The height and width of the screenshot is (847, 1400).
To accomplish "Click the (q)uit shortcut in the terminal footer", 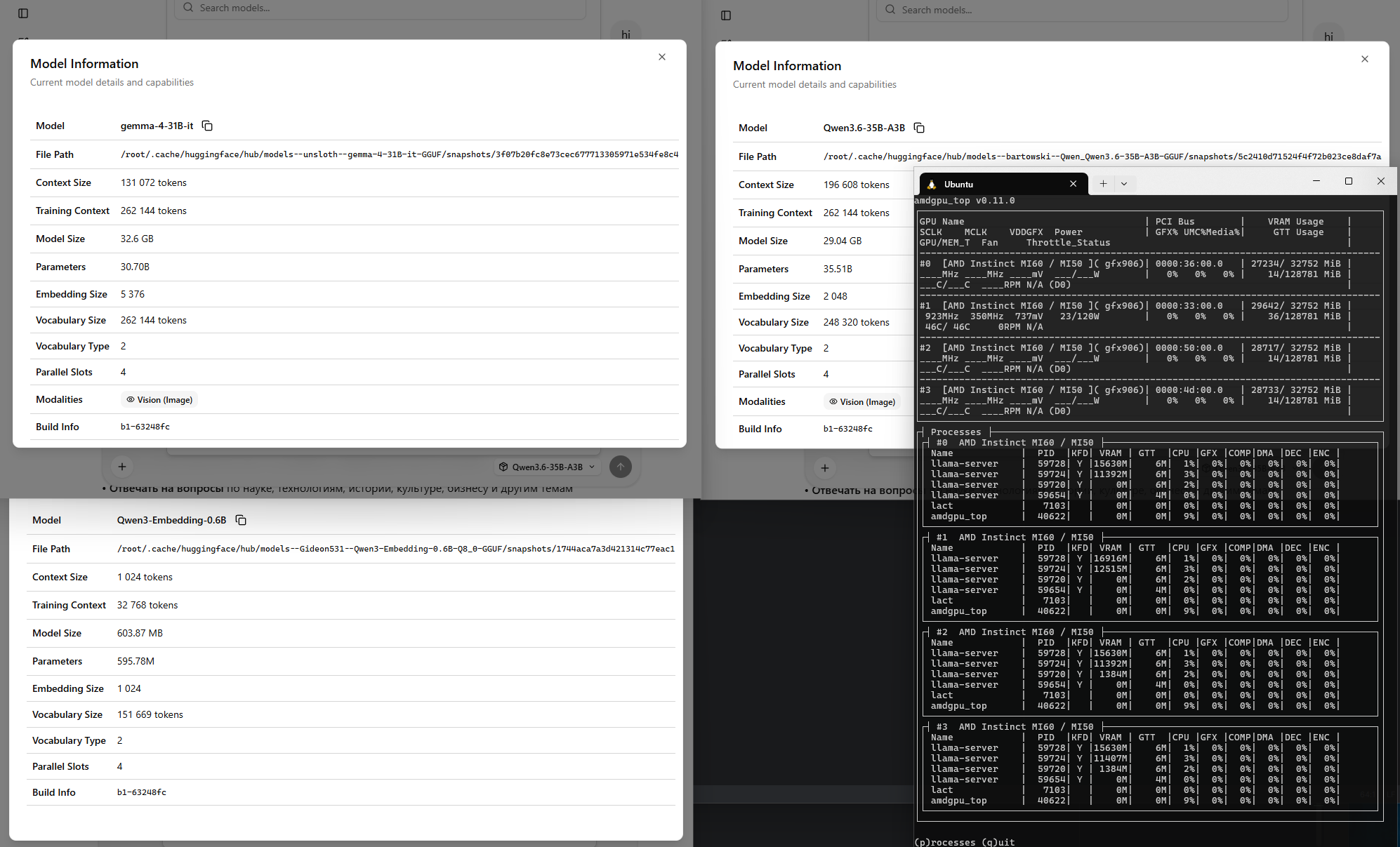I will click(998, 842).
